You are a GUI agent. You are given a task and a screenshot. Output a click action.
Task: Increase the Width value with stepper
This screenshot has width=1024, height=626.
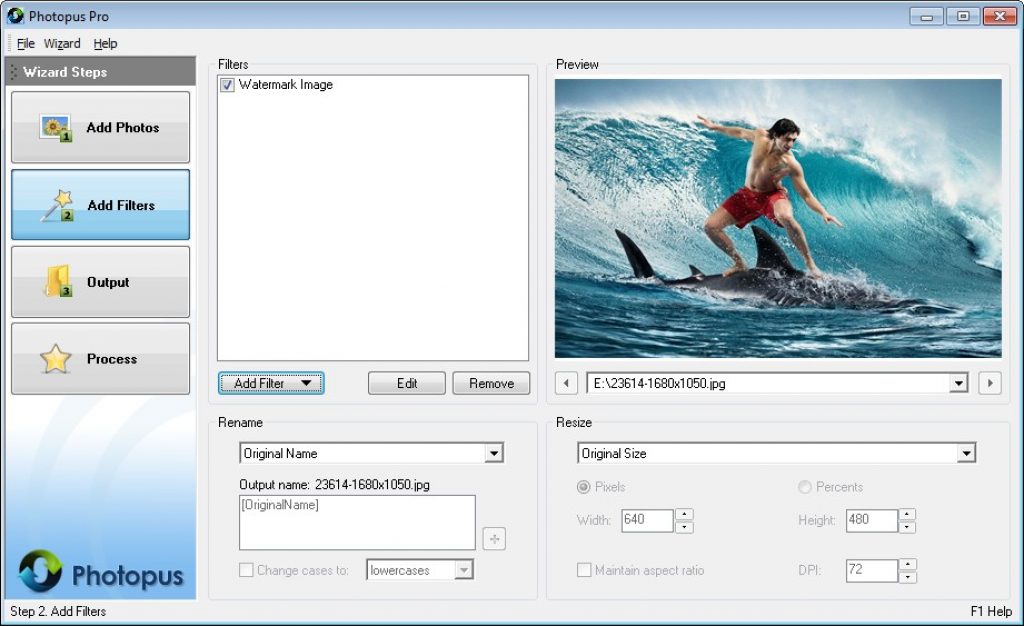pyautogui.click(x=684, y=515)
